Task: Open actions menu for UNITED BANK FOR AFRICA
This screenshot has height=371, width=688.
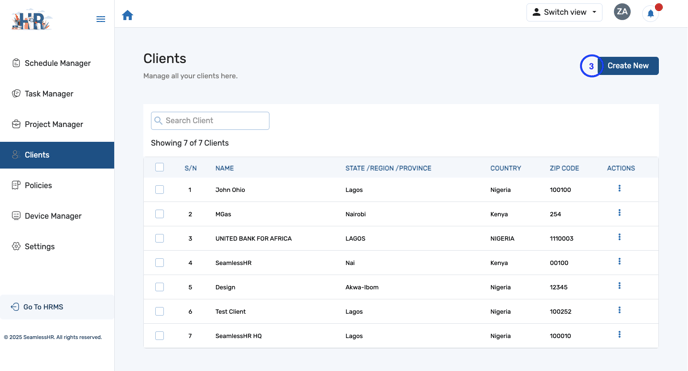Action: [x=619, y=237]
